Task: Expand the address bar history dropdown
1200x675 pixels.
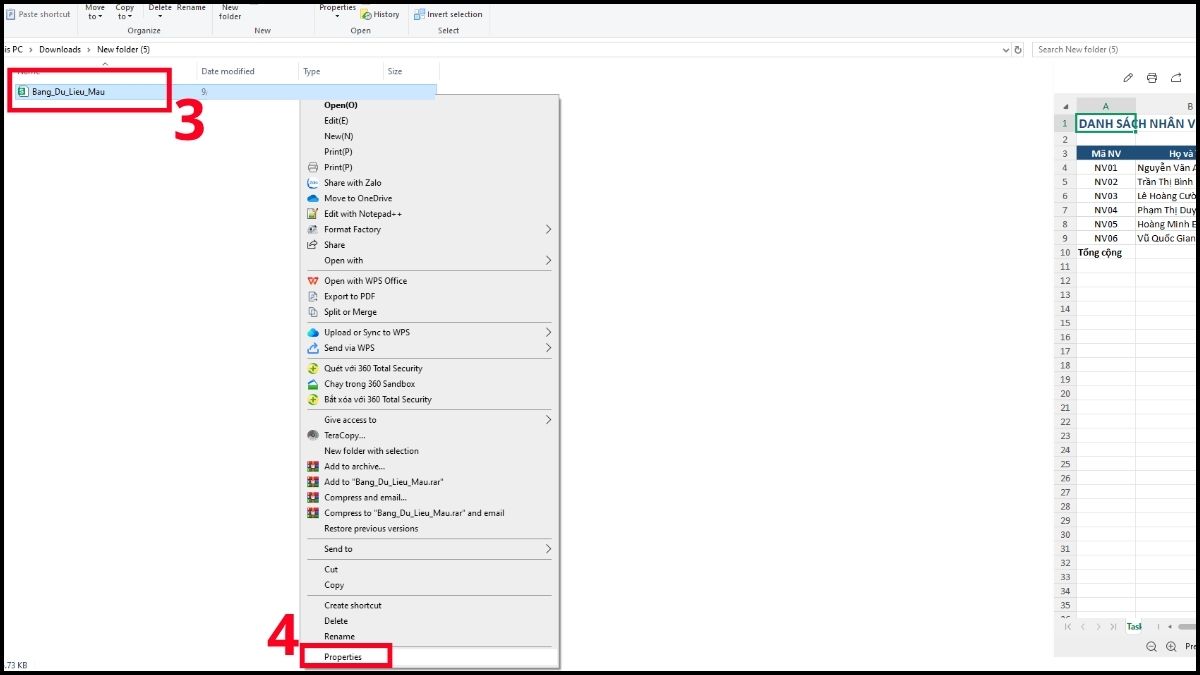Action: [1006, 49]
